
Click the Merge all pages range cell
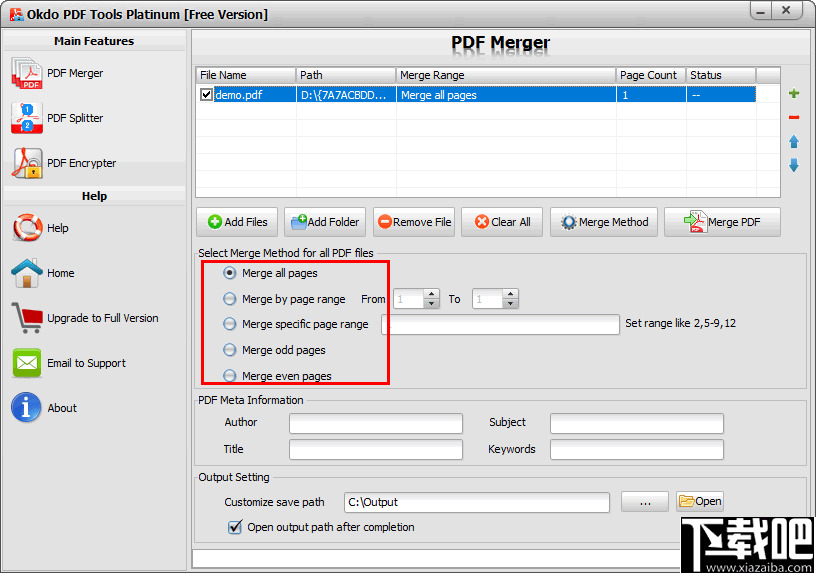[506, 95]
